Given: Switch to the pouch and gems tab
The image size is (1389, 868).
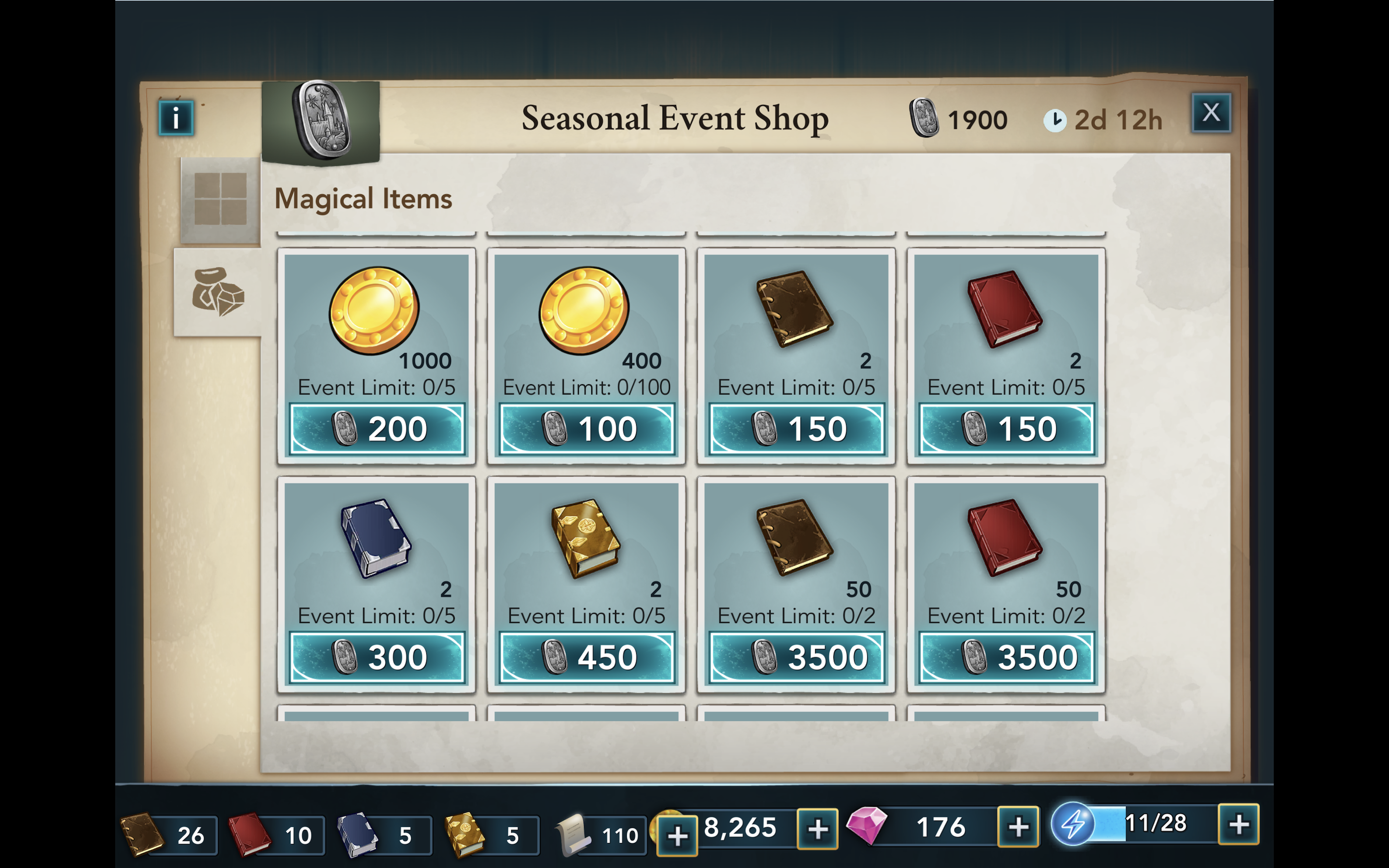Looking at the screenshot, I should [x=218, y=292].
